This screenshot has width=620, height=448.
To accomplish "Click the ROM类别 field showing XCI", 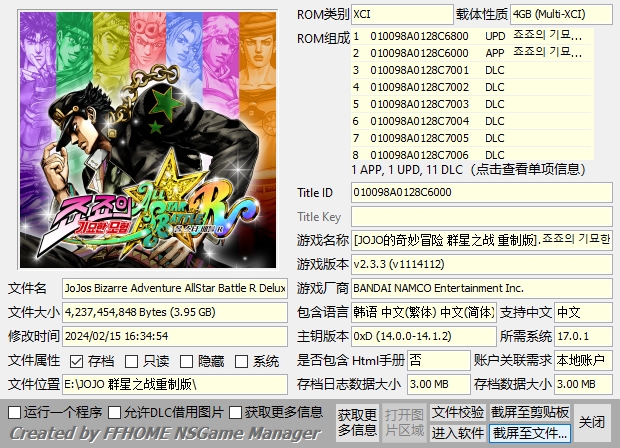I will coord(402,15).
